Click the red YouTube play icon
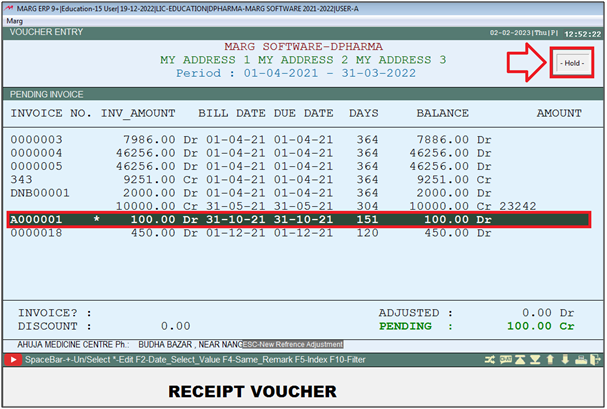This screenshot has width=607, height=409. (13, 360)
